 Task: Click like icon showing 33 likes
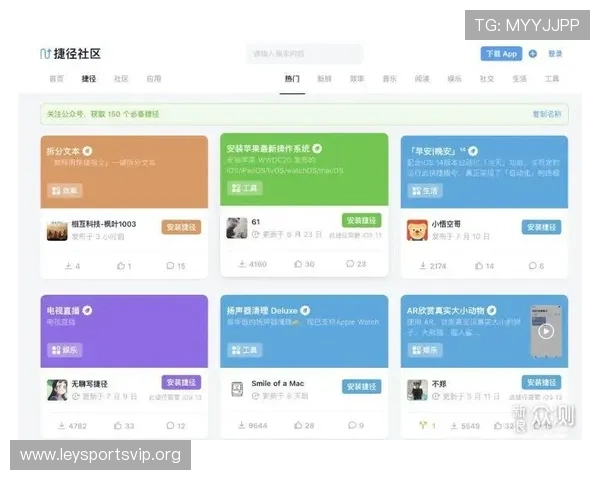pyautogui.click(x=118, y=425)
